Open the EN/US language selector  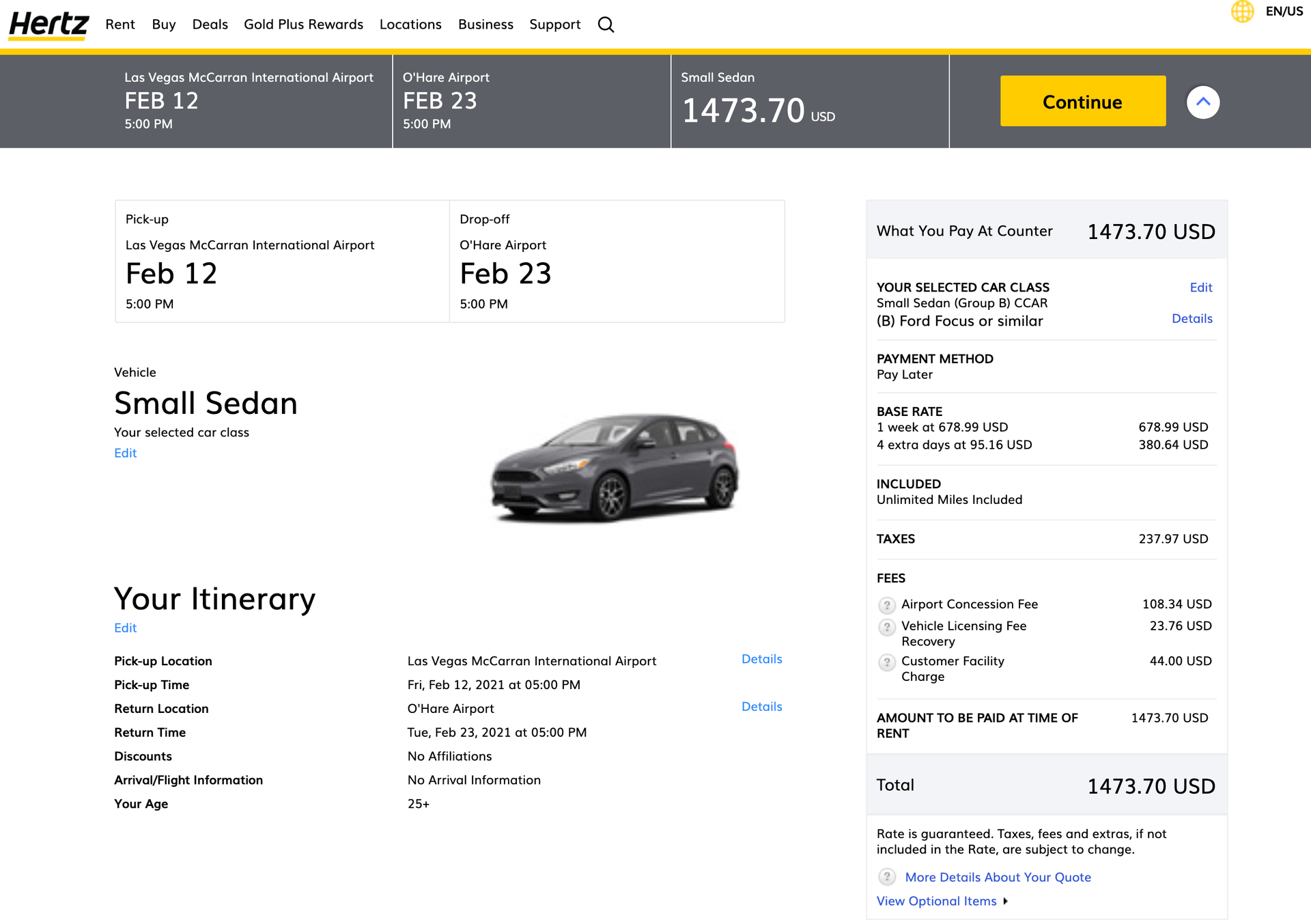[x=1285, y=12]
